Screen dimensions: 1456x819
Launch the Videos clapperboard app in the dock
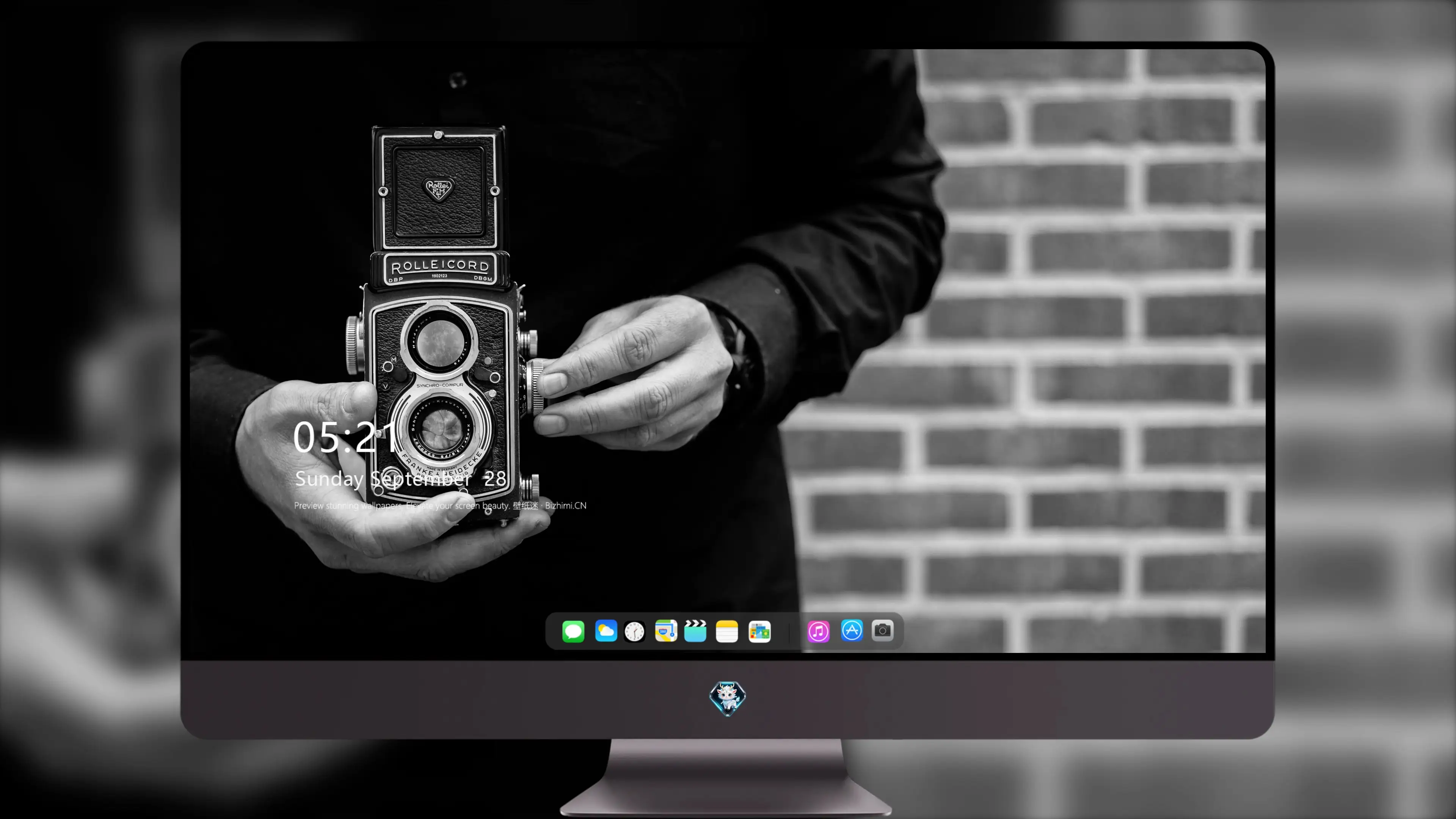point(695,631)
